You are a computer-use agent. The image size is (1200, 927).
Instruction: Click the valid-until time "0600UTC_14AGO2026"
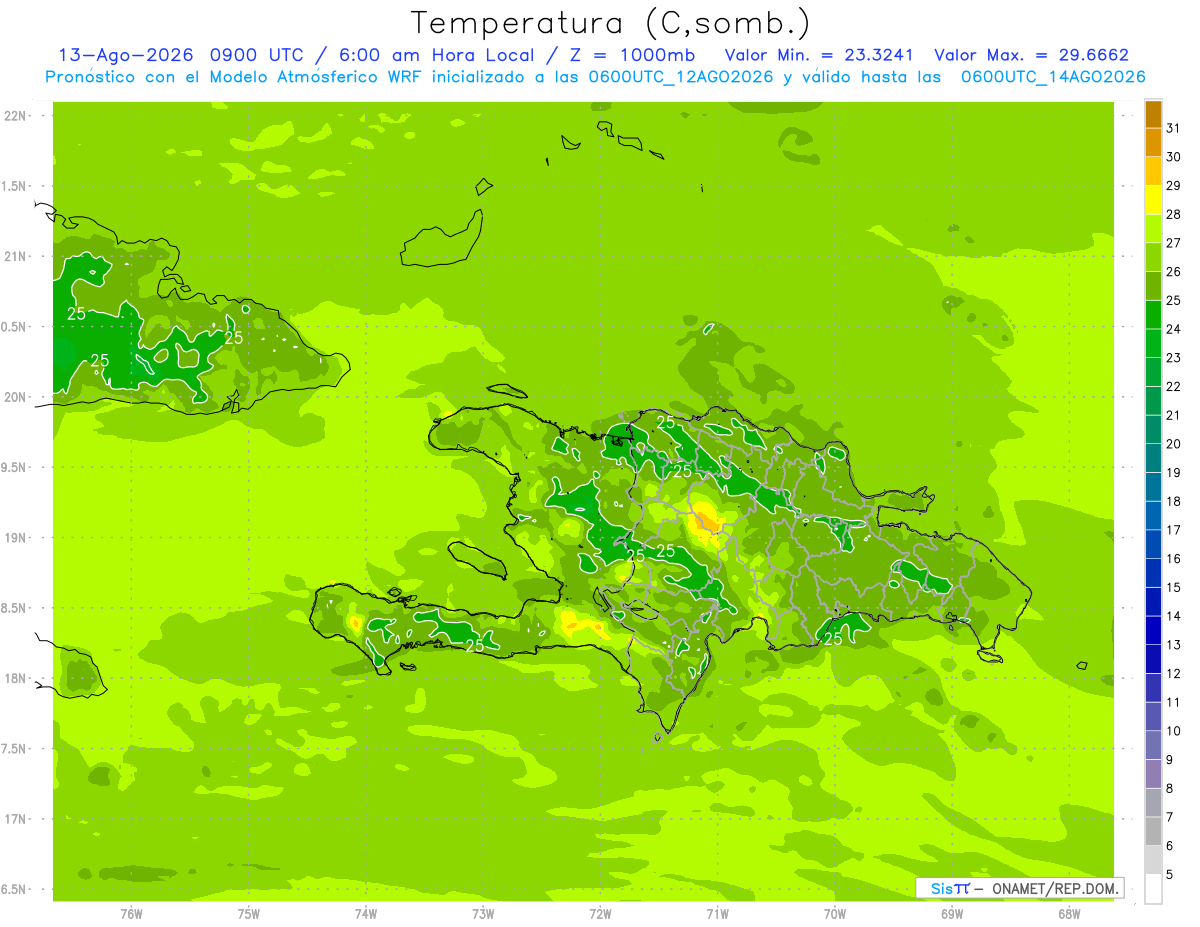click(x=1053, y=77)
